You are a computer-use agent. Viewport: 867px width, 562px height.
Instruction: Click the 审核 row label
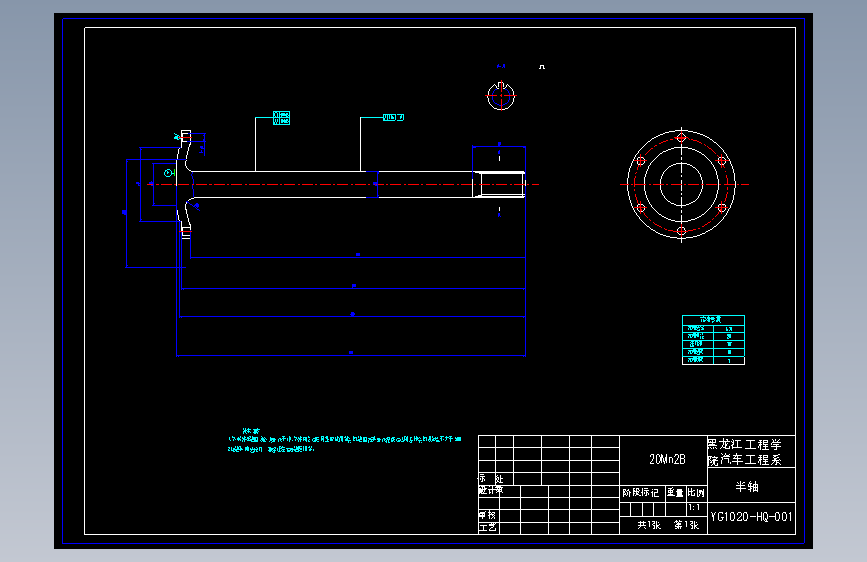(x=487, y=516)
